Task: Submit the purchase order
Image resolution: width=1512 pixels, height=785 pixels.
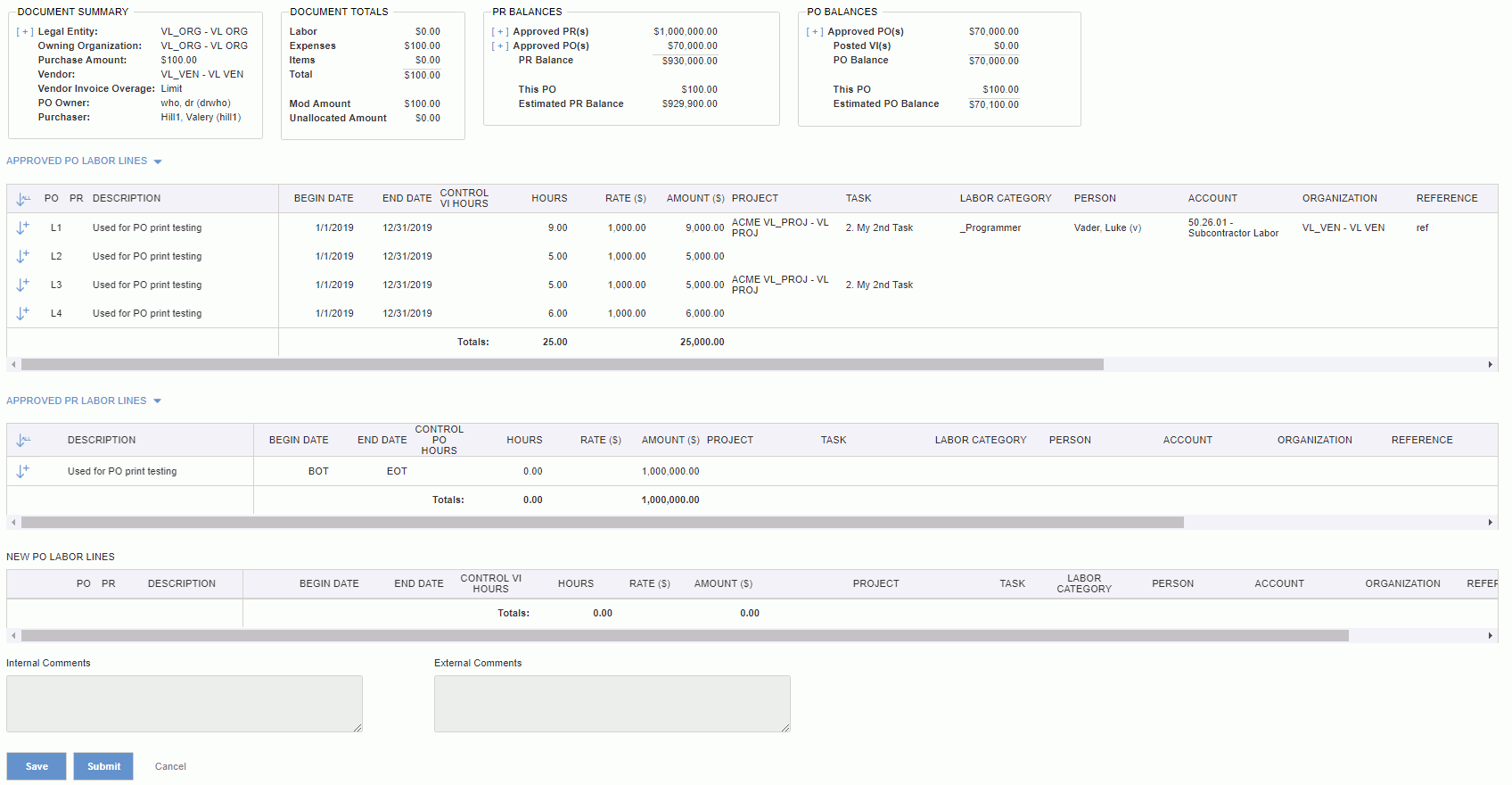Action: click(x=103, y=766)
